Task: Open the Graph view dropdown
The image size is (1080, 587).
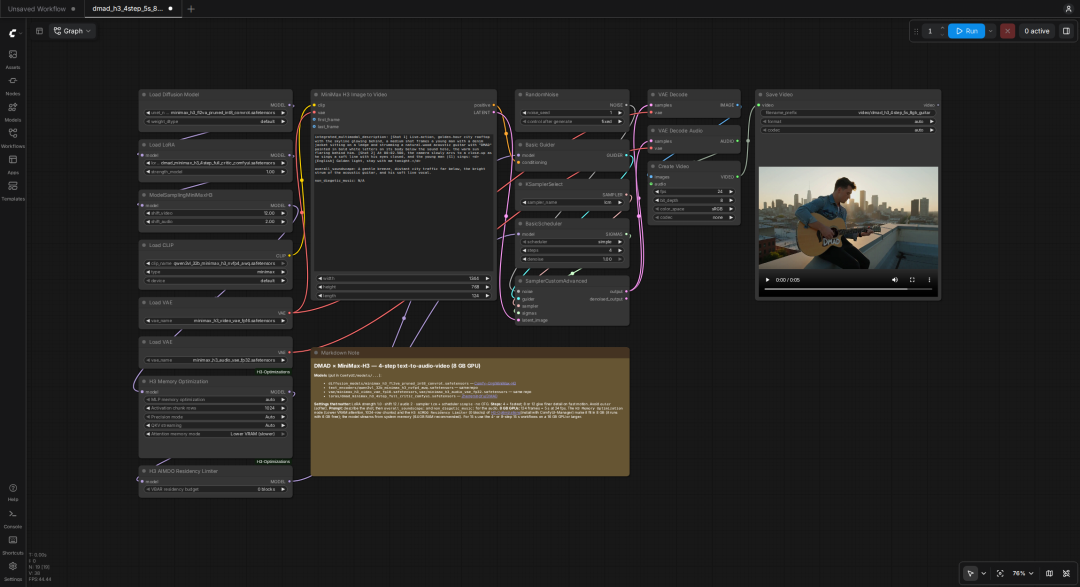Action: tap(72, 31)
